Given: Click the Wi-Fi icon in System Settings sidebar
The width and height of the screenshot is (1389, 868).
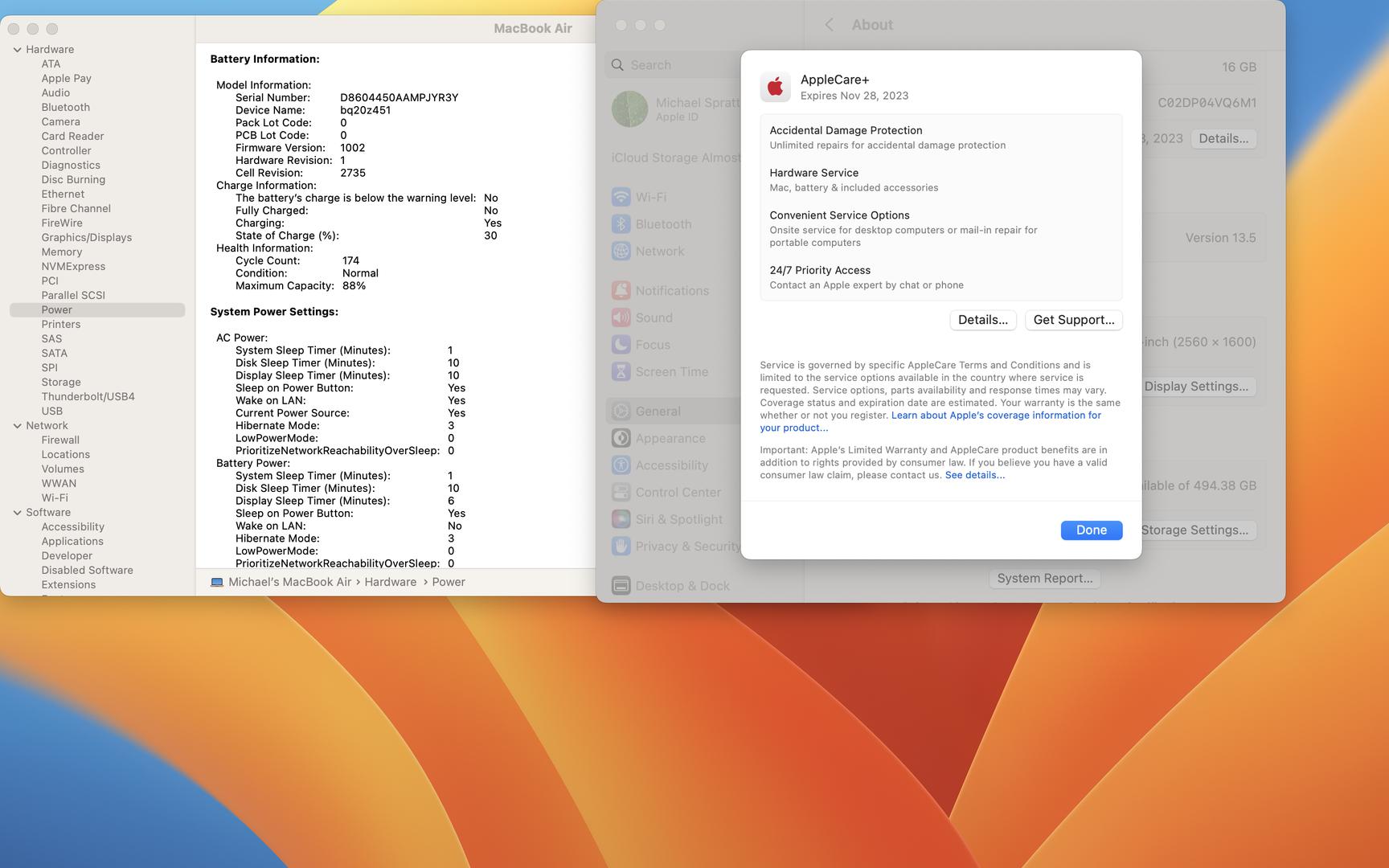Looking at the screenshot, I should click(621, 197).
